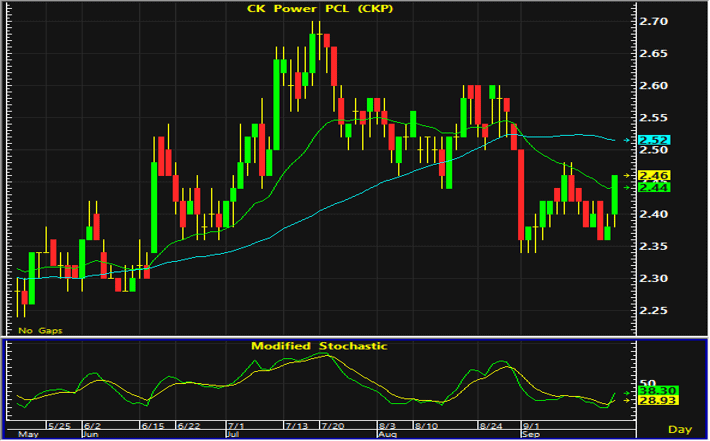This screenshot has width=710, height=441.
Task: Click the 2.35 price axis label
Action: pos(653,246)
